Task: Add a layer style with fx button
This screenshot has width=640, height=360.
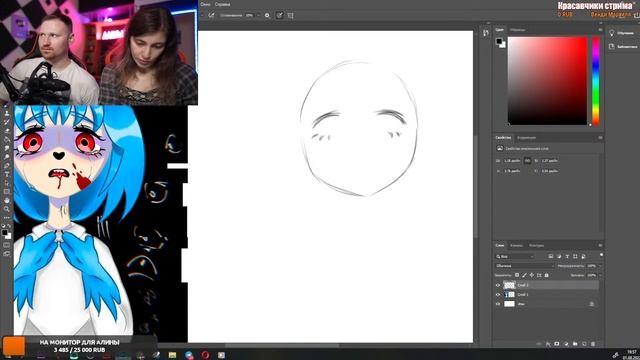Action: click(x=548, y=344)
